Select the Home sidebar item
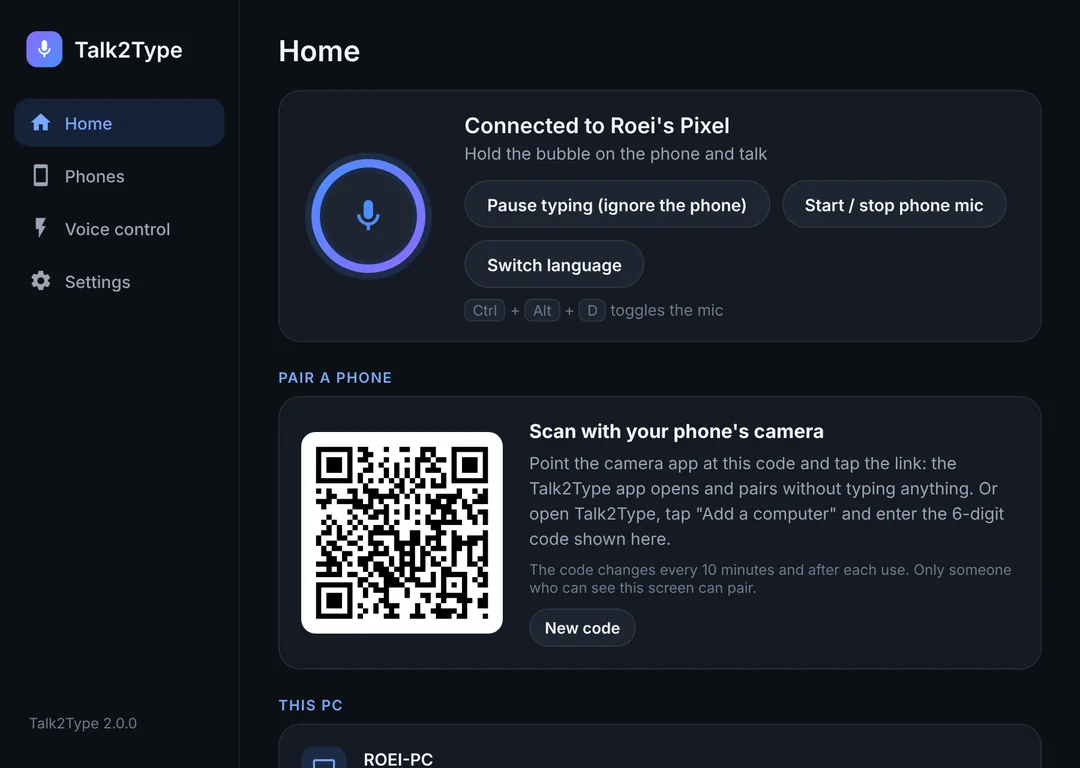 click(x=119, y=123)
